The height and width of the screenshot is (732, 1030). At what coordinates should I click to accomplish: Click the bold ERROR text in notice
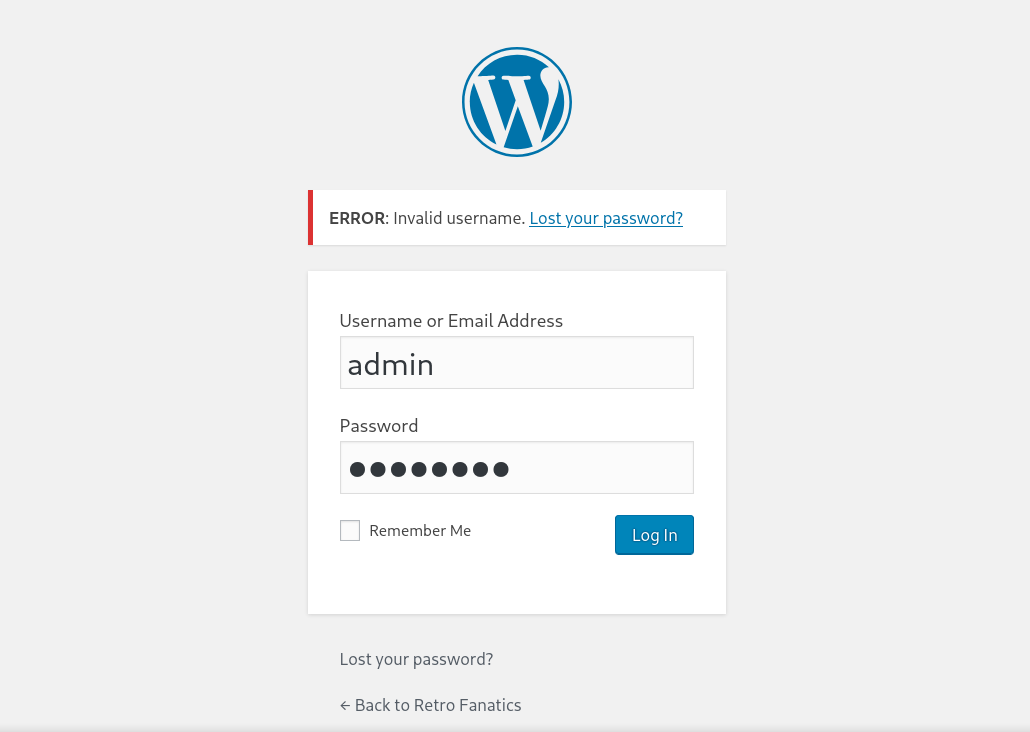357,218
